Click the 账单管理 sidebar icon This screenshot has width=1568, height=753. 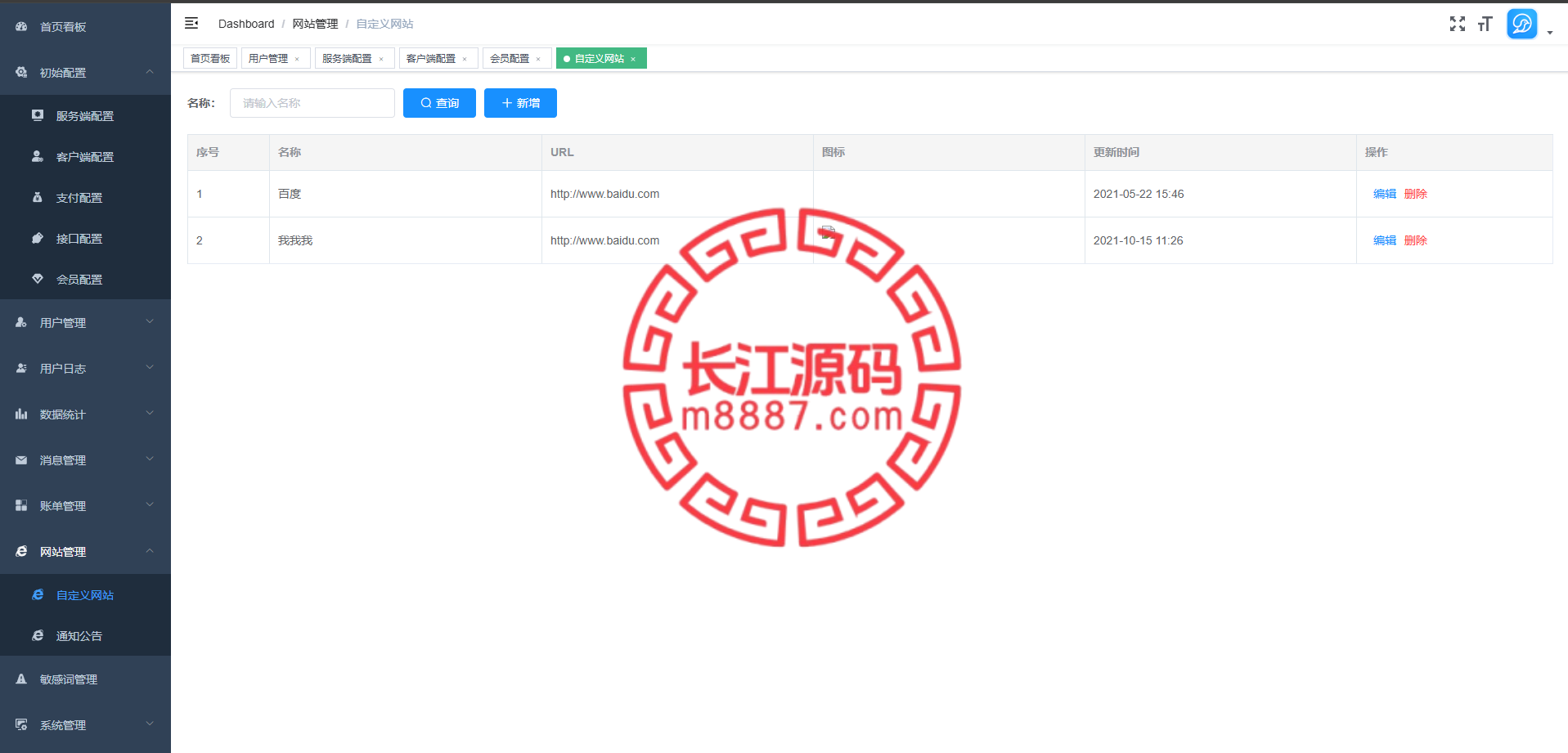[21, 505]
